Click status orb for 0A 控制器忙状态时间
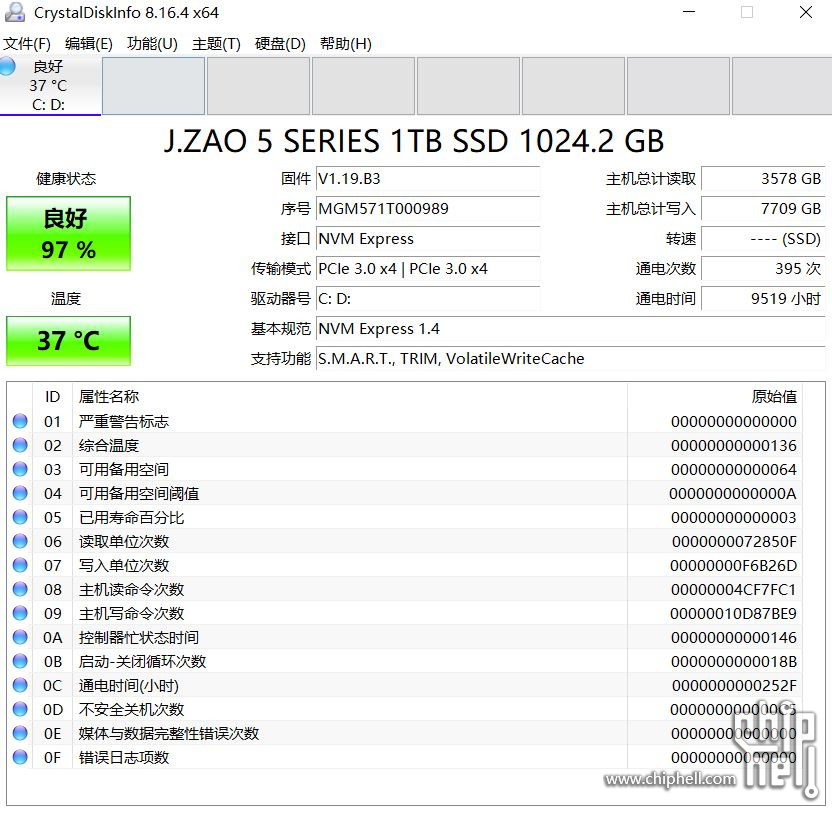The image size is (832, 814). (x=20, y=637)
